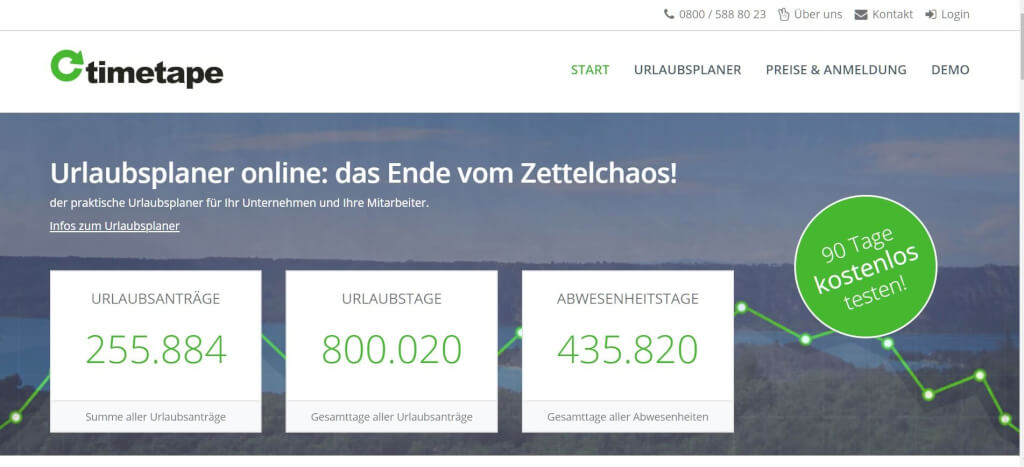Click the 435.820 counter value

628,349
